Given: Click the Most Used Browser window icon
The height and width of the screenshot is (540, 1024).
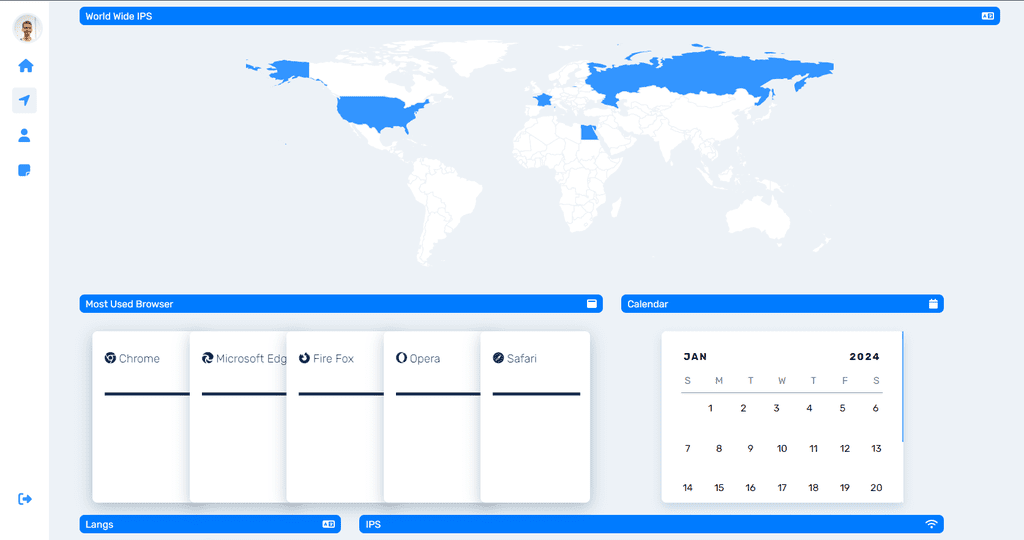Looking at the screenshot, I should pos(592,304).
